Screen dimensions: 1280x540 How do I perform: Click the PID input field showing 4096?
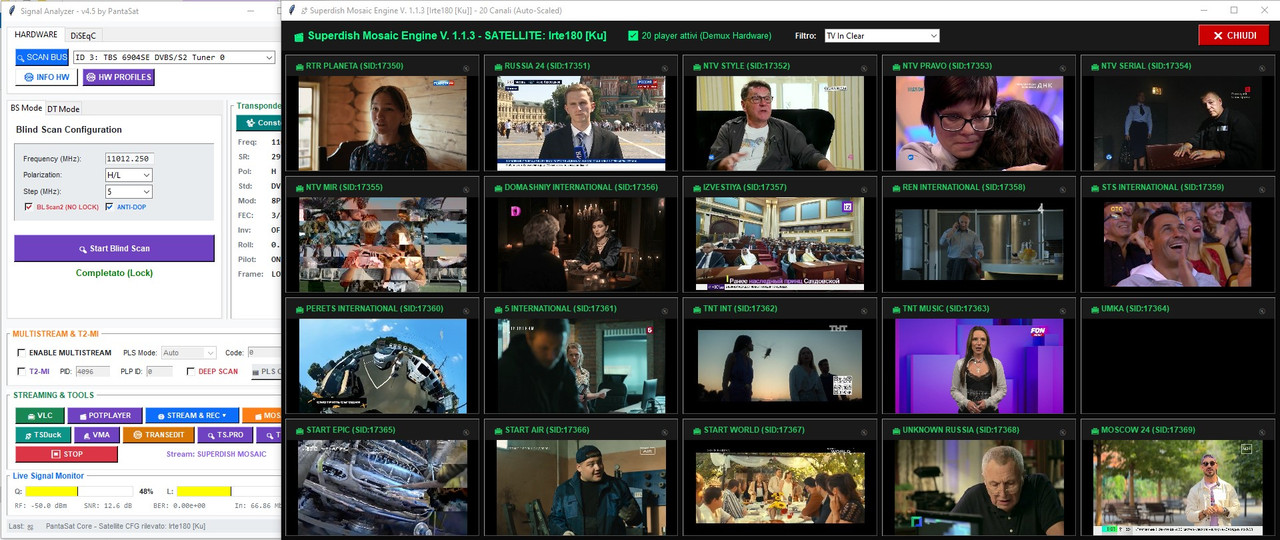tap(92, 371)
